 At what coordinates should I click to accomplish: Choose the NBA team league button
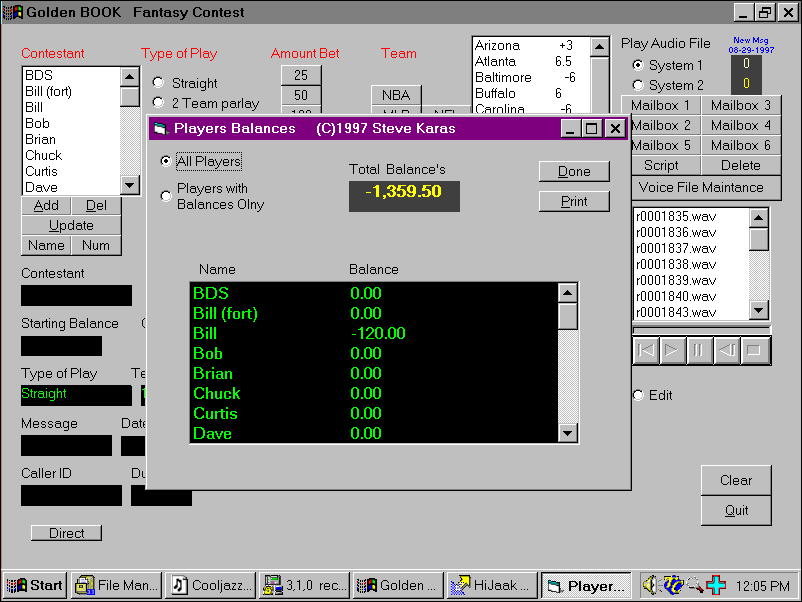click(396, 95)
